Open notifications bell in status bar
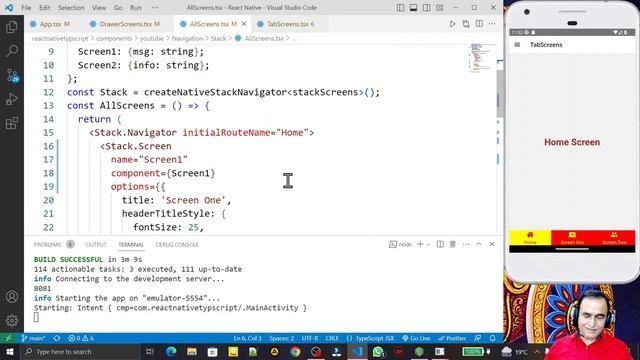Image resolution: width=640 pixels, height=360 pixels. coord(493,338)
